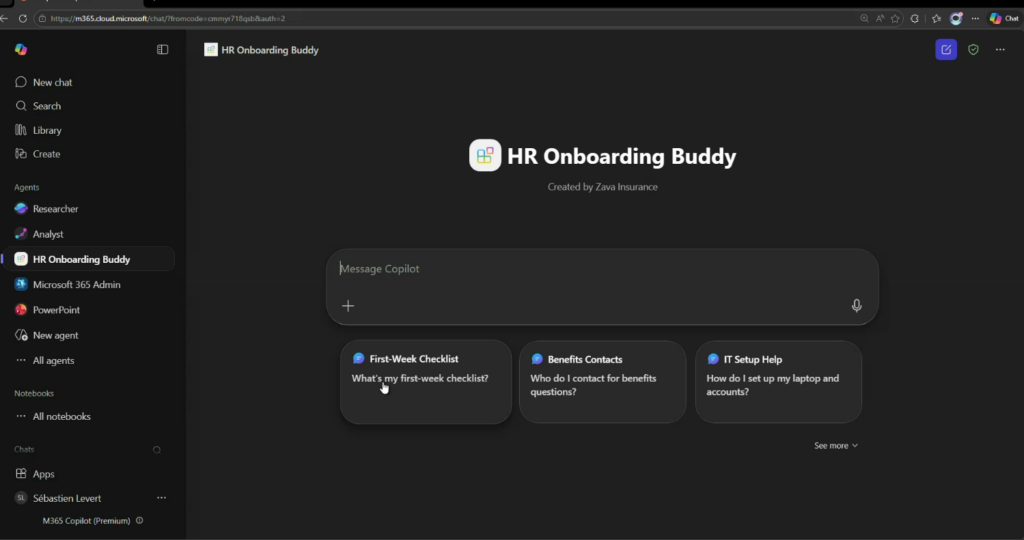Open Search in the sidebar
Viewport: 1024px width, 540px height.
pyautogui.click(x=46, y=106)
